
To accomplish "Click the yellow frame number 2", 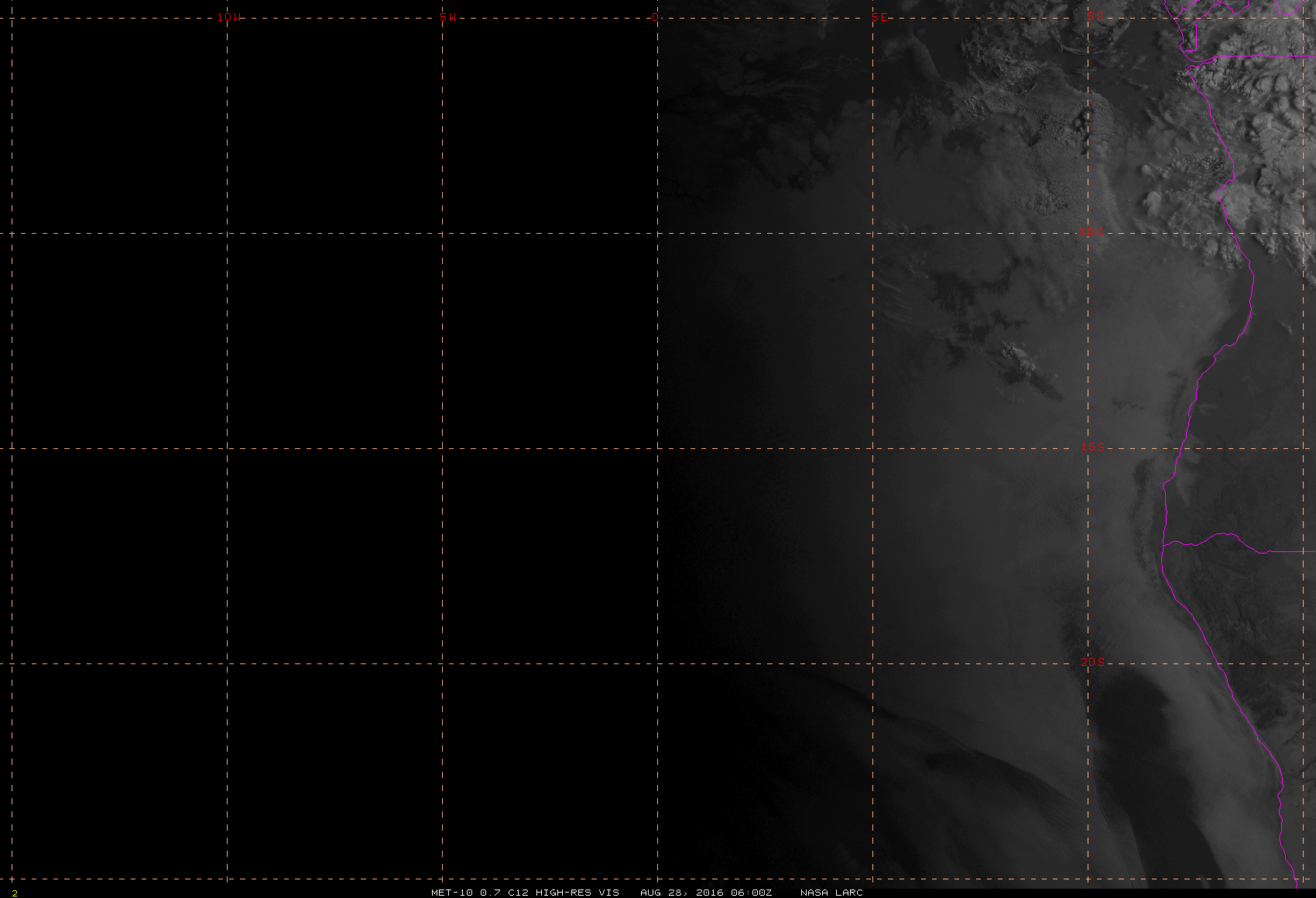I will click(x=15, y=893).
